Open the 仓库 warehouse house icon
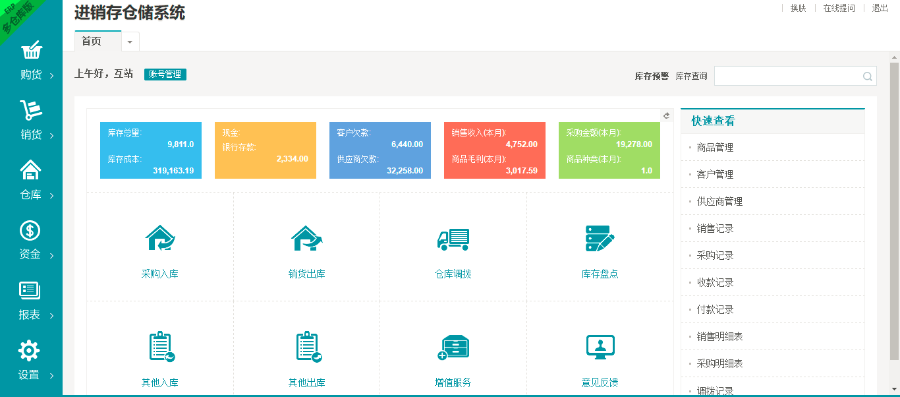Viewport: 900px width, 397px height. (x=31, y=170)
